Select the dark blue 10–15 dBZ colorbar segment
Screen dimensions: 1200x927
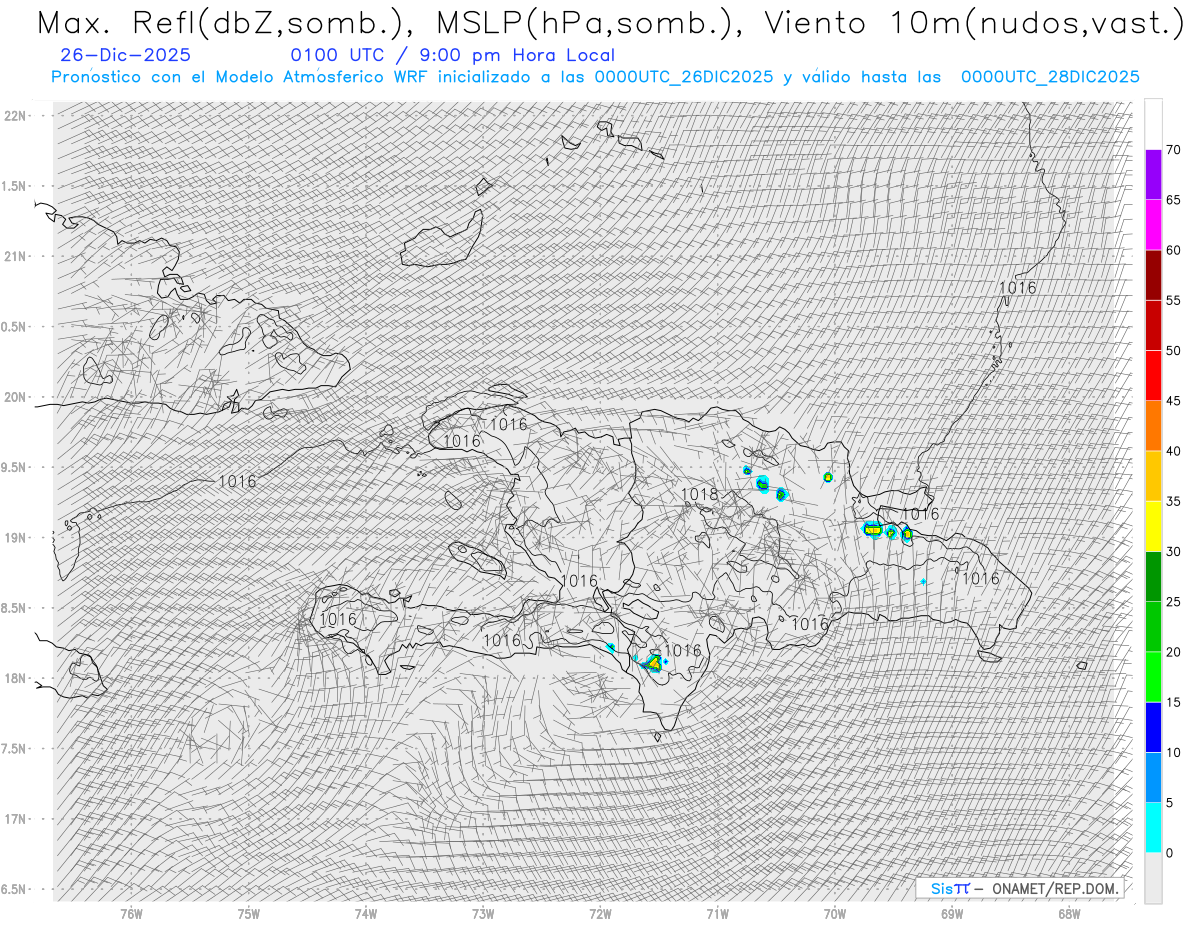pyautogui.click(x=1153, y=727)
